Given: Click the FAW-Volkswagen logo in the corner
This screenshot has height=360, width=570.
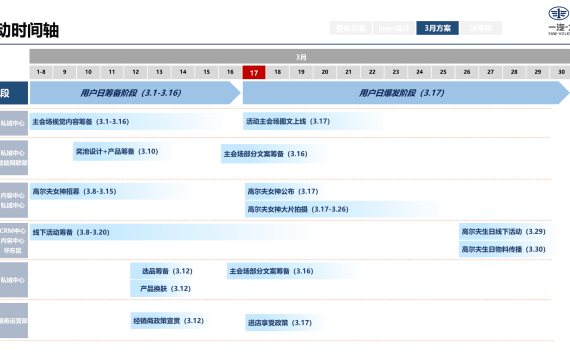Looking at the screenshot, I should click(x=559, y=20).
